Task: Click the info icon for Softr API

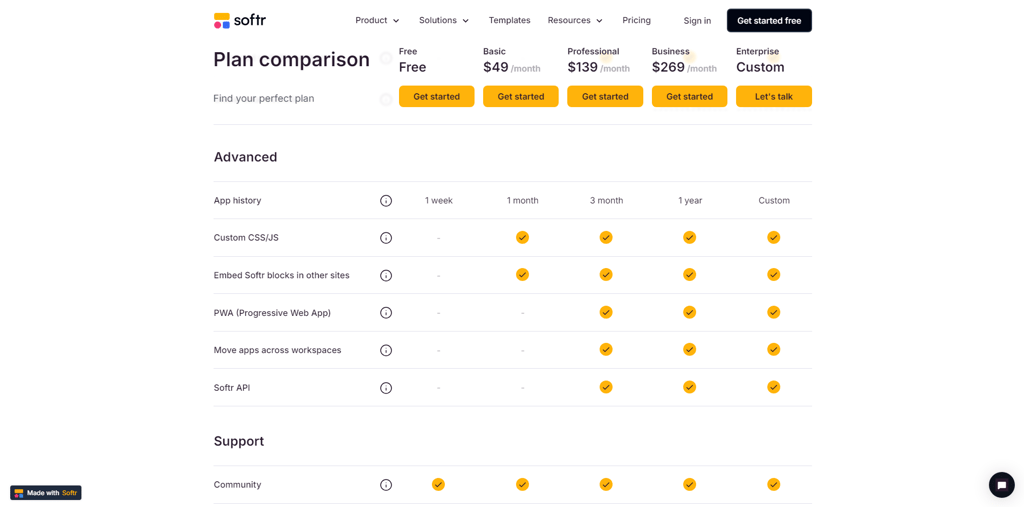Action: click(386, 388)
